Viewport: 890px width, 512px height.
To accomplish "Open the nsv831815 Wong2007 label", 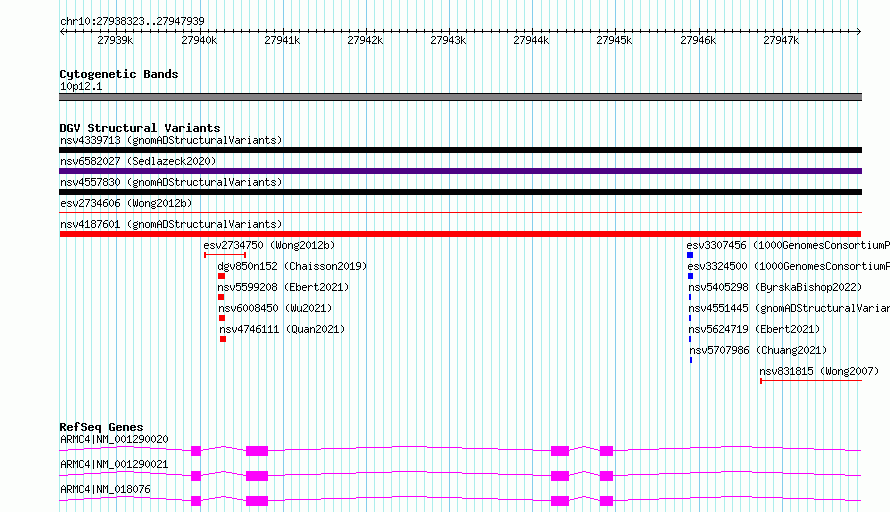I will 819,371.
